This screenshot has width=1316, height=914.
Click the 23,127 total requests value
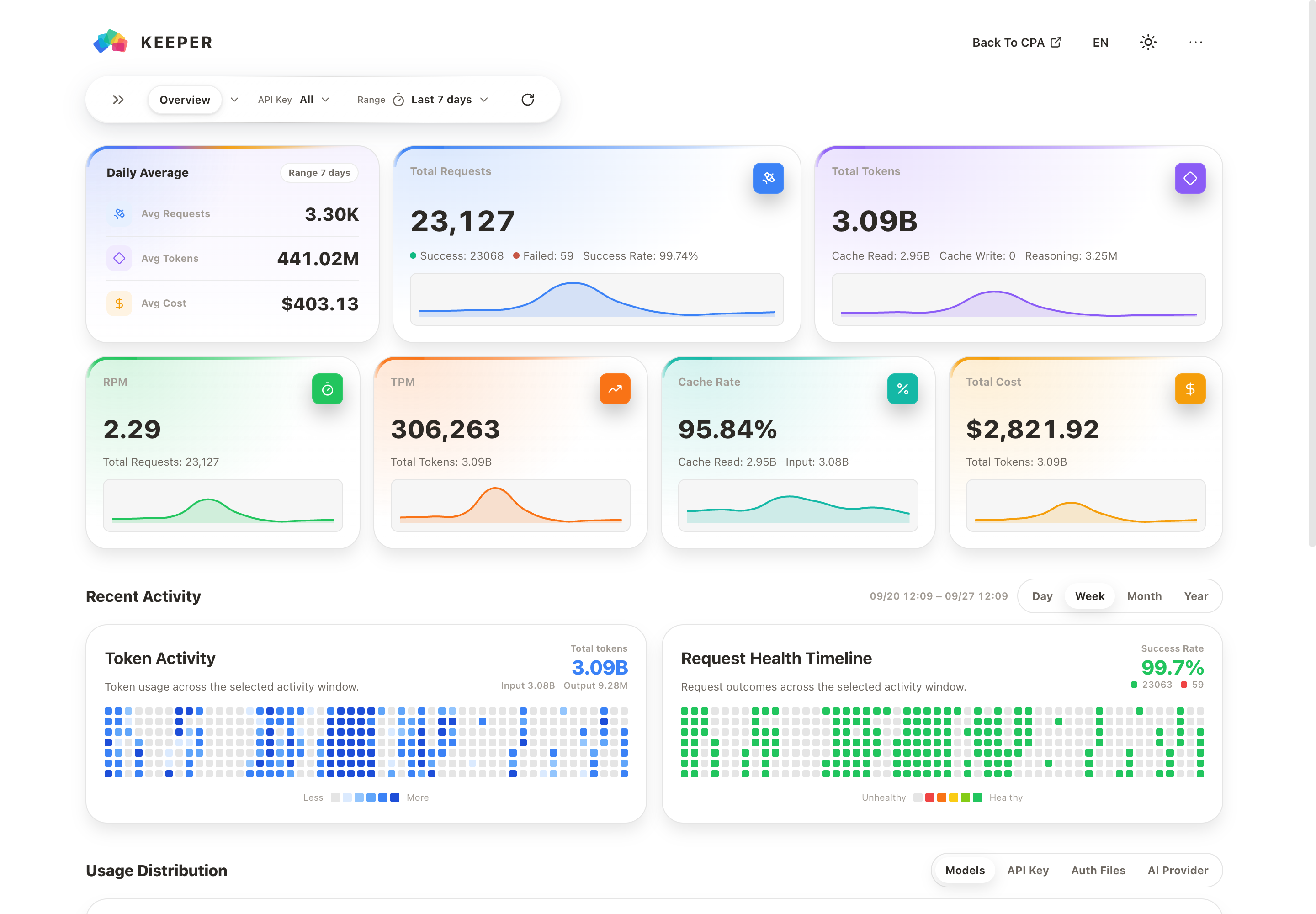(462, 222)
